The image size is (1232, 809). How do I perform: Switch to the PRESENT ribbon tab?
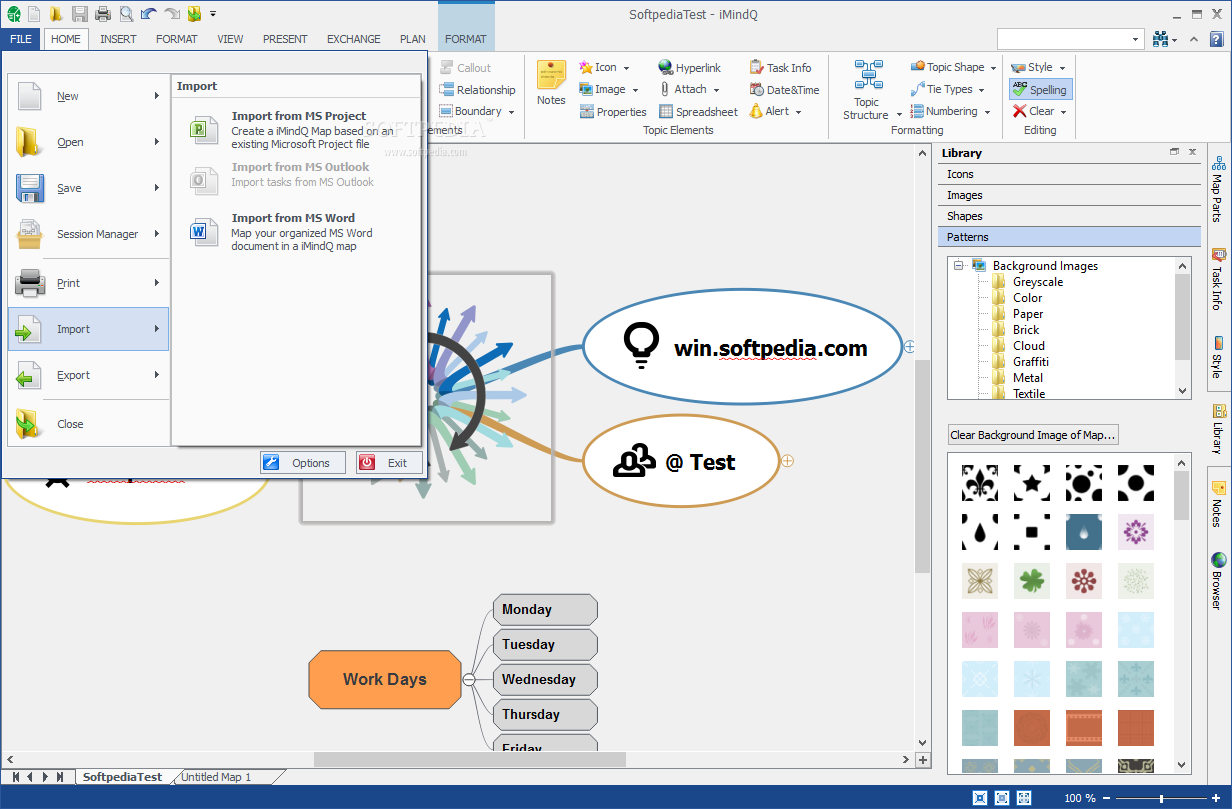[285, 39]
